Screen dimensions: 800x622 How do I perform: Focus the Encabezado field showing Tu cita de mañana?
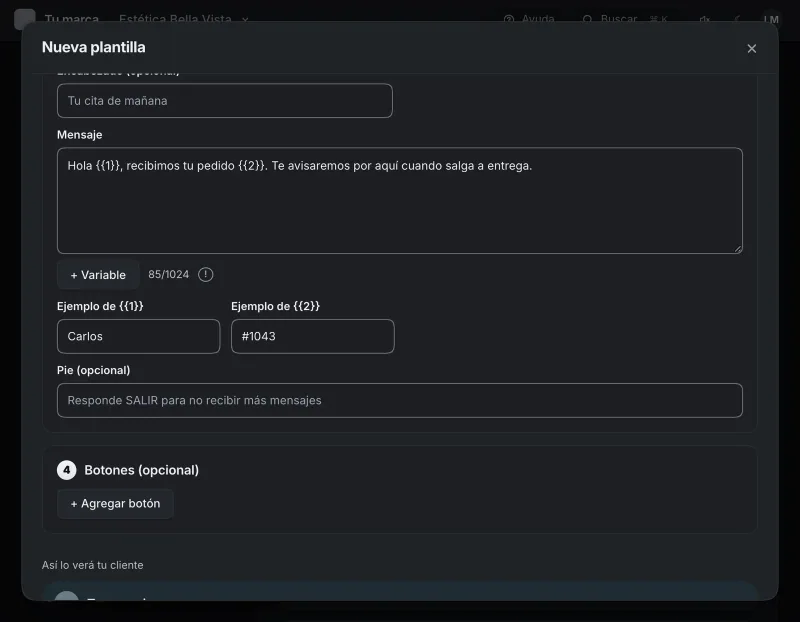(224, 101)
